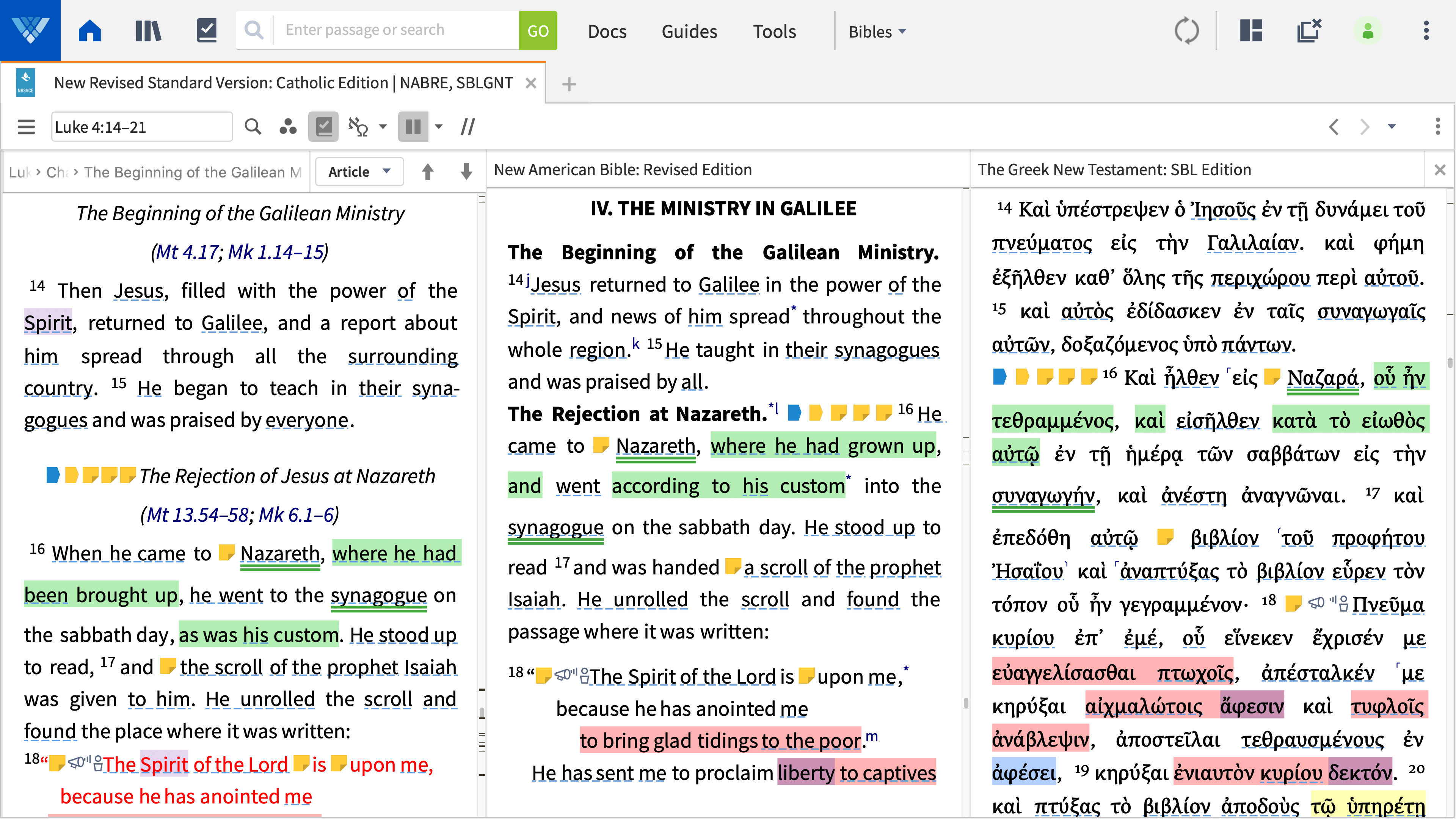
Task: Click the Verbum logo icon
Action: click(30, 30)
